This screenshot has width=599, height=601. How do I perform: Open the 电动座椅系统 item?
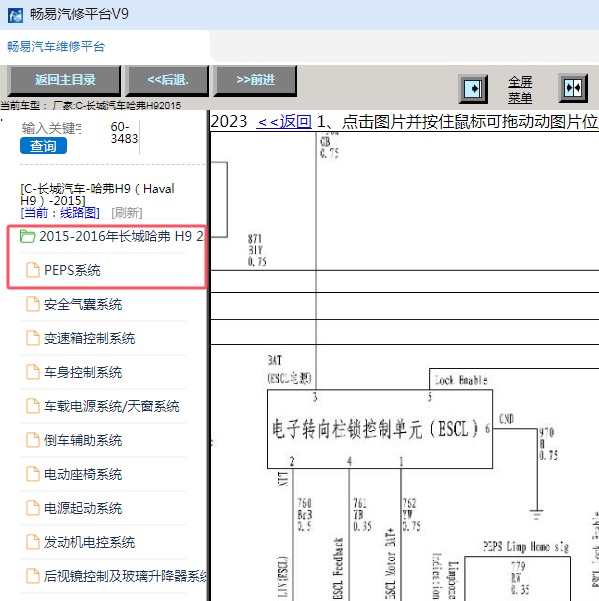point(83,475)
